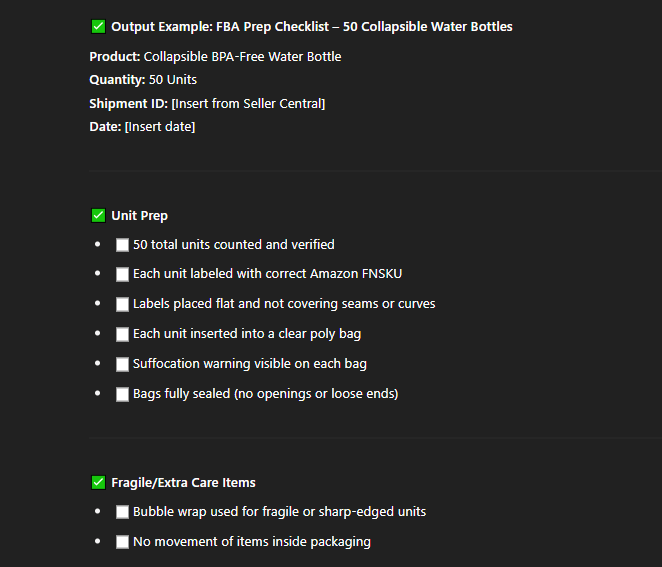Click green checkmark icon beside Output Example heading
662x567 pixels.
98,27
